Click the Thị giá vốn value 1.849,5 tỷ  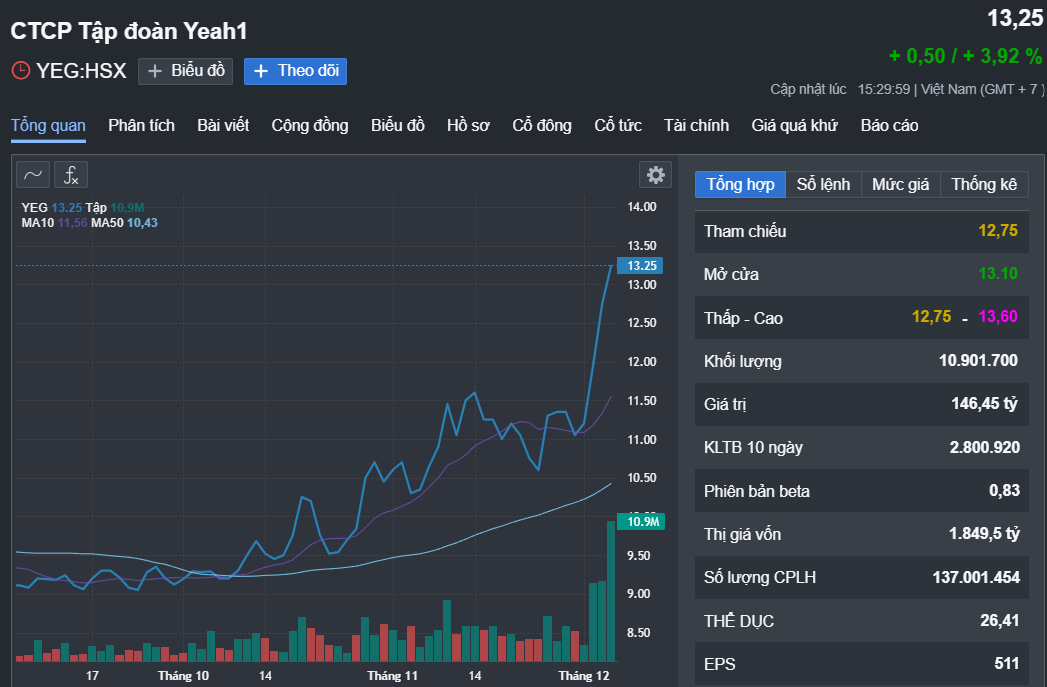pos(984,533)
